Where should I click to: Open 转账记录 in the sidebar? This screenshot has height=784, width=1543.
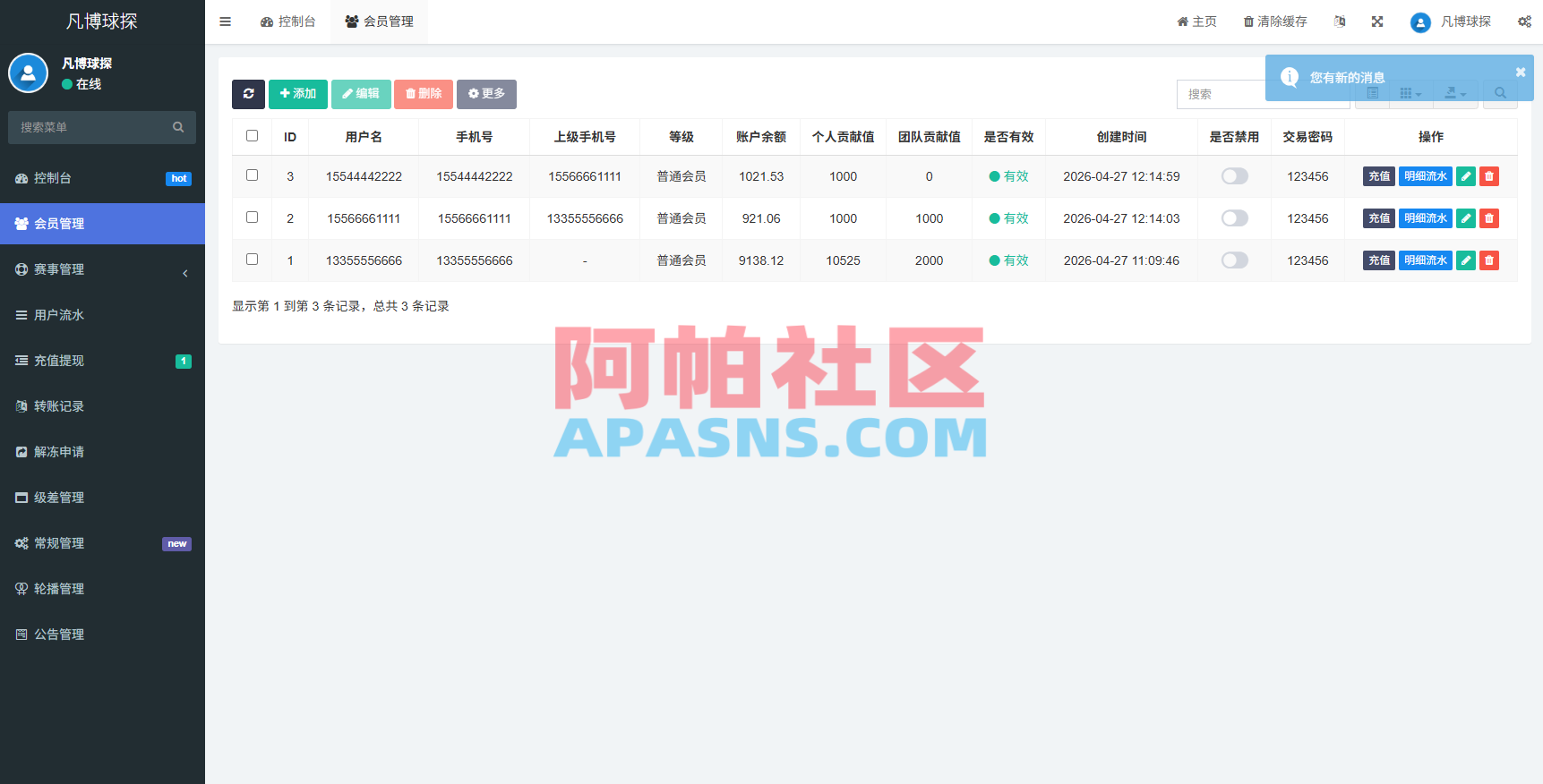pyautogui.click(x=102, y=406)
